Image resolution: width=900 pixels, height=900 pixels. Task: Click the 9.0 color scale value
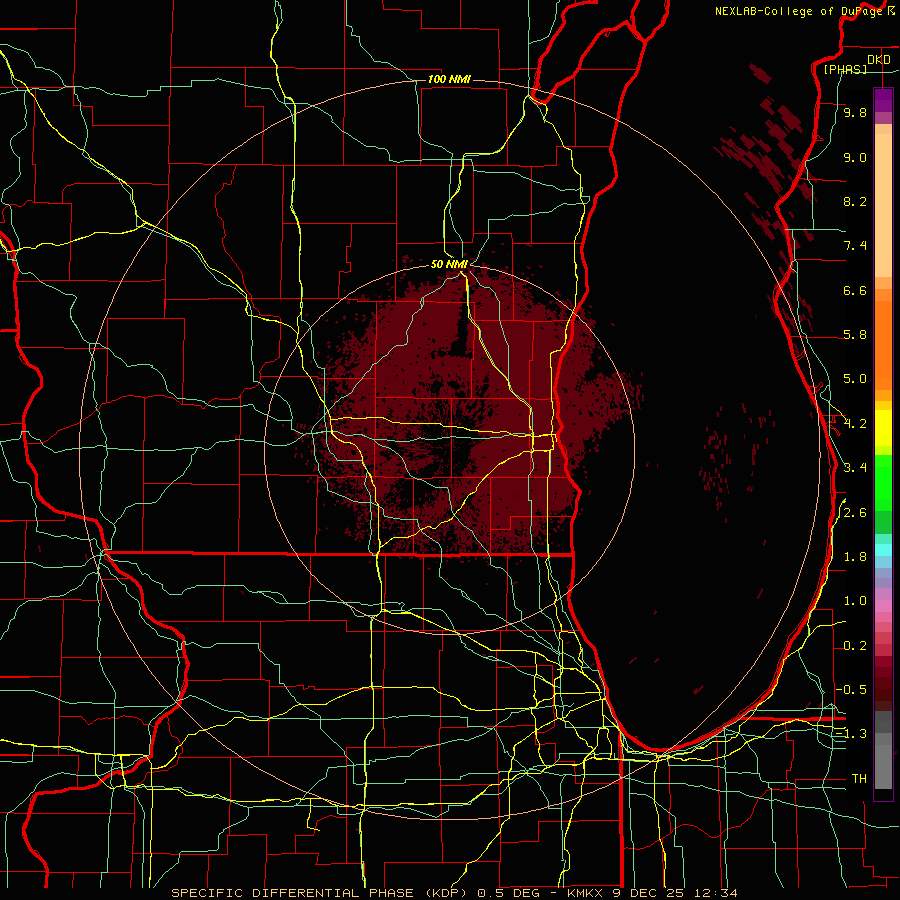click(x=855, y=157)
